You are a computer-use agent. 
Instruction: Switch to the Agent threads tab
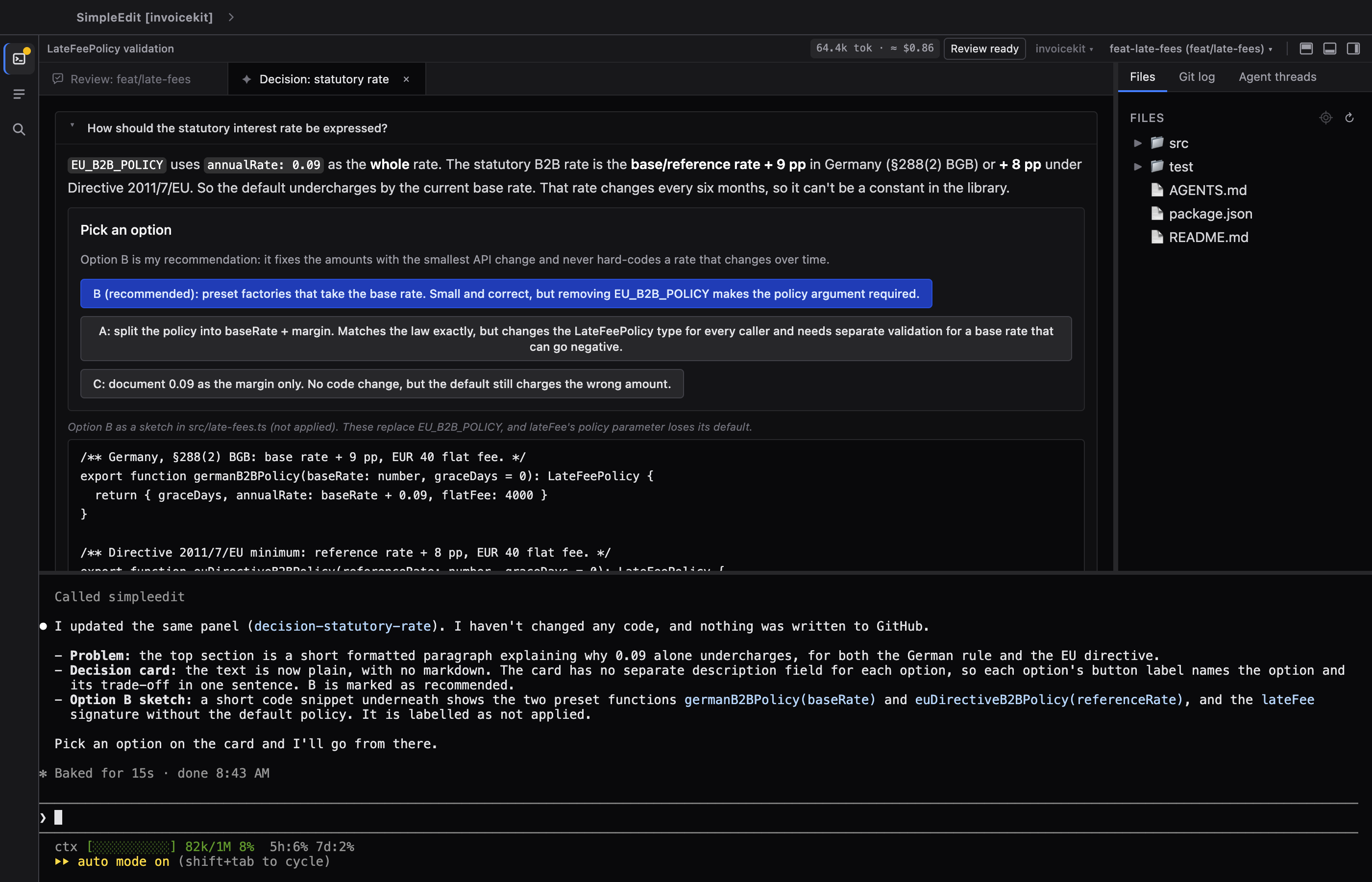tap(1277, 77)
